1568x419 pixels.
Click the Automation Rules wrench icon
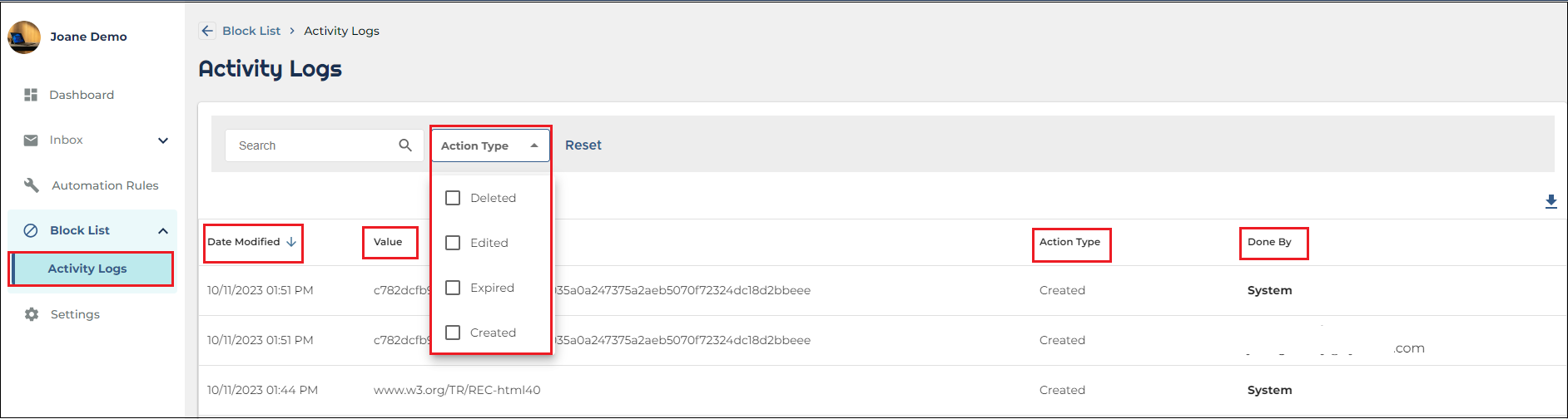click(x=32, y=185)
